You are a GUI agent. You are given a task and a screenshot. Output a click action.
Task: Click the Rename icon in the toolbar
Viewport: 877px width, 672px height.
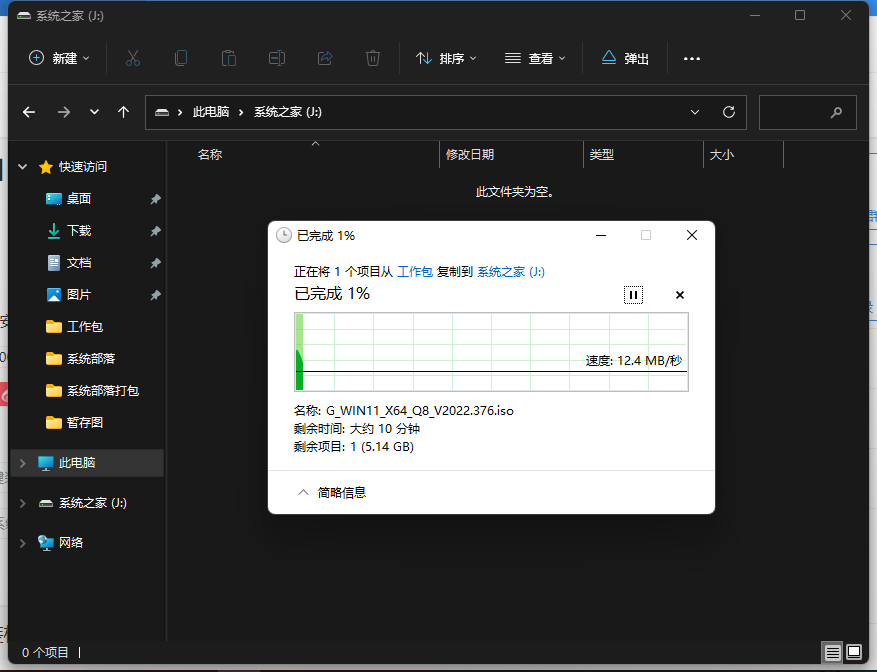click(x=277, y=58)
